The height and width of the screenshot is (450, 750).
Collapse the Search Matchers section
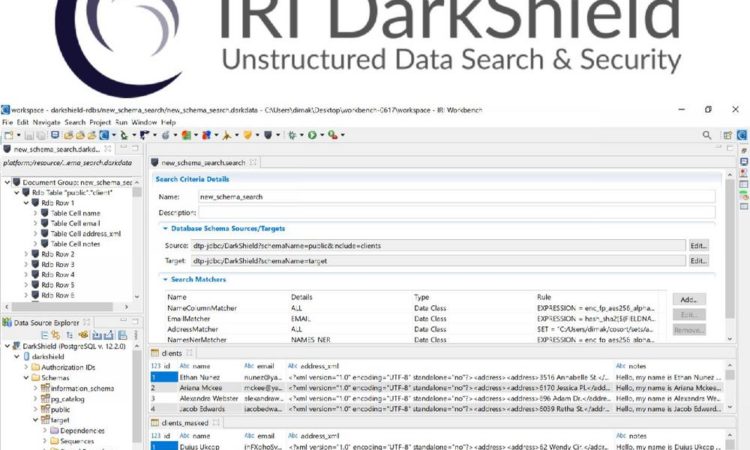165,279
